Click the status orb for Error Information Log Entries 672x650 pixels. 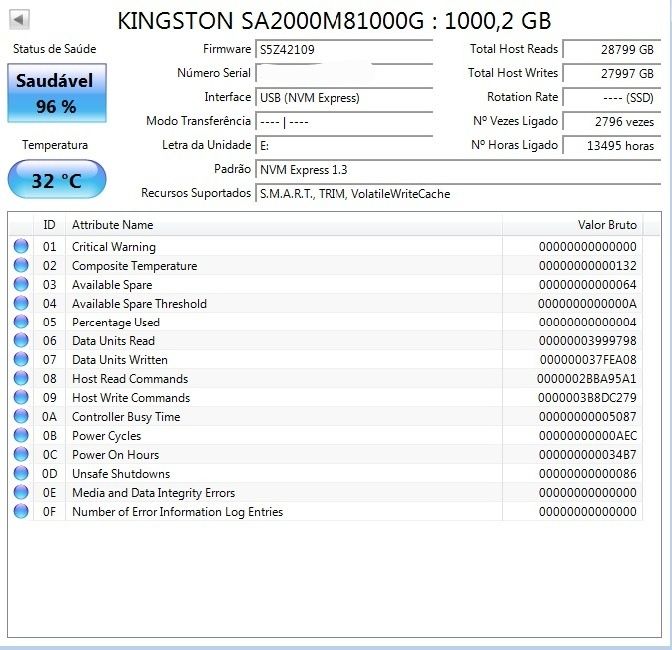(x=21, y=511)
